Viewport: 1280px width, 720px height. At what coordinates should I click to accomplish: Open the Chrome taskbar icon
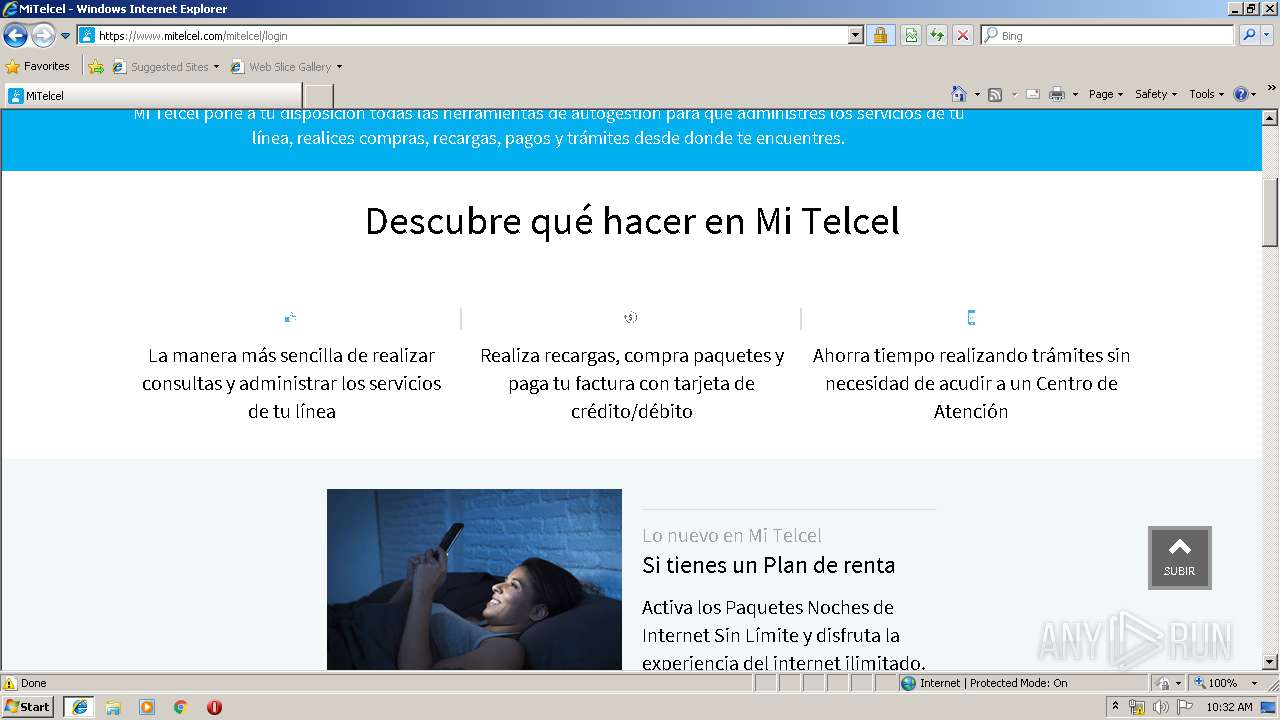pyautogui.click(x=181, y=707)
